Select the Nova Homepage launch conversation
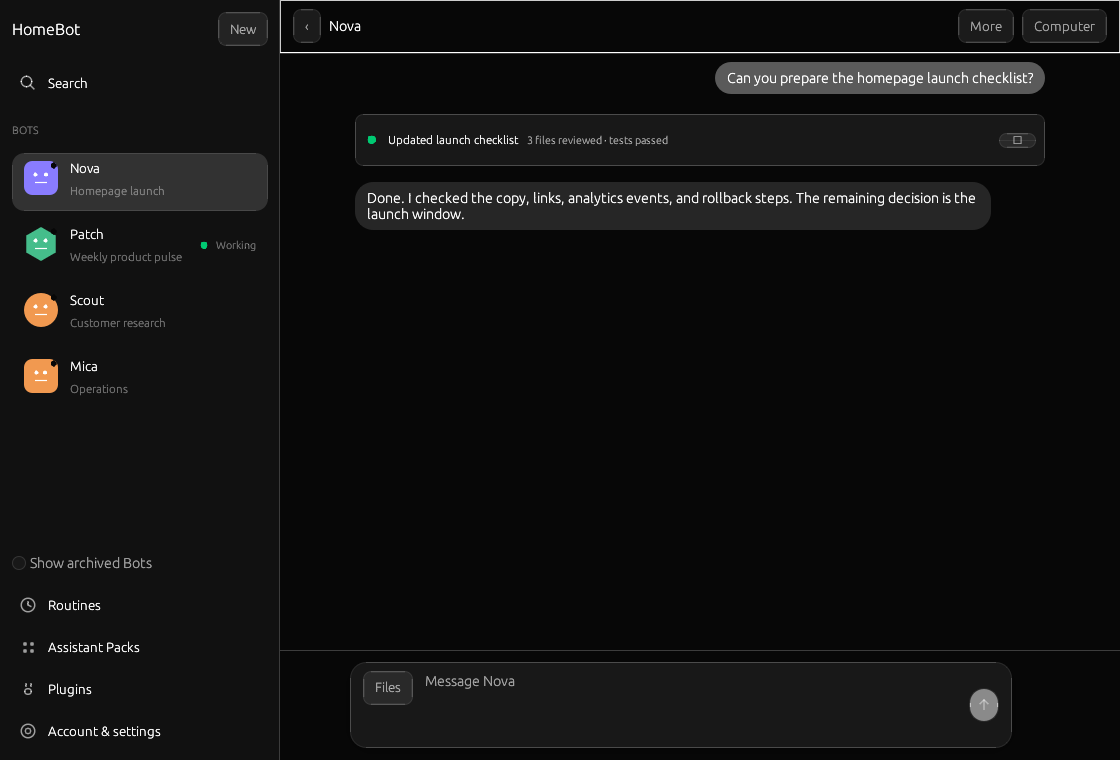1120x760 pixels. (x=140, y=181)
